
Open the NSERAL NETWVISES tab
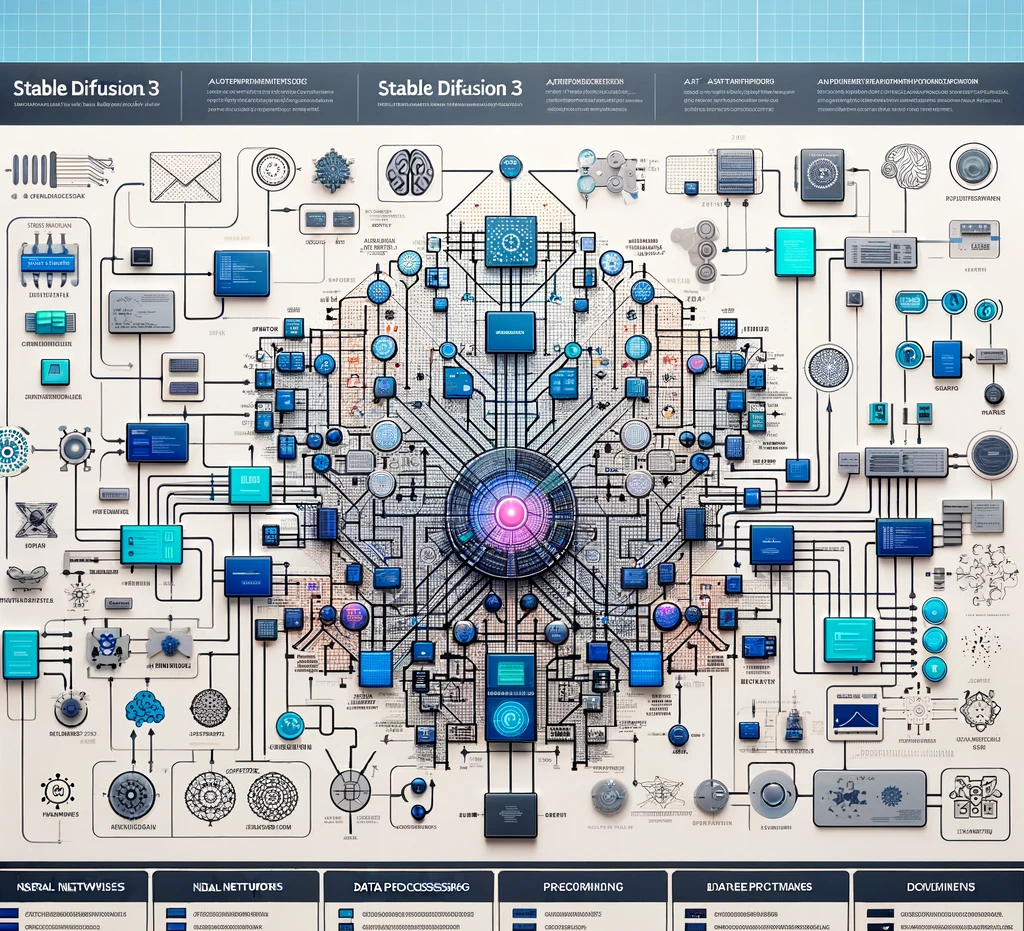point(71,887)
